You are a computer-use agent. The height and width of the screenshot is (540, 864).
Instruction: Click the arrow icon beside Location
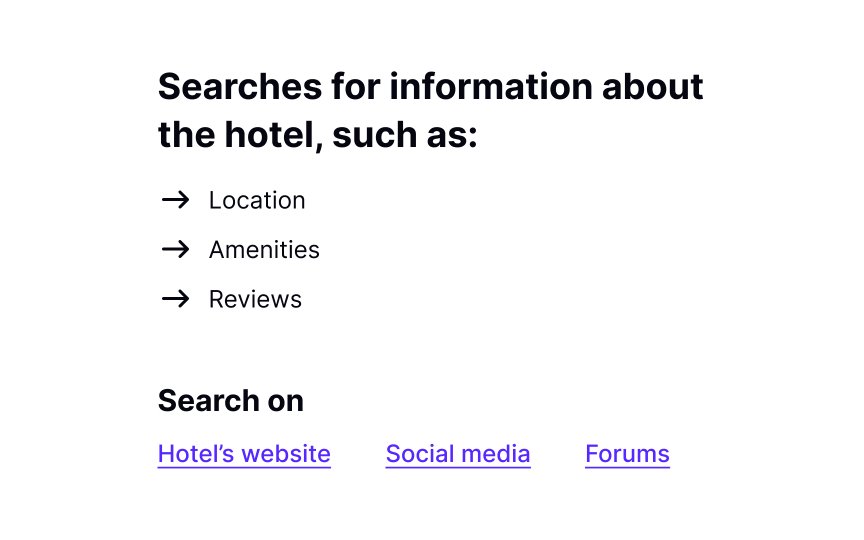point(175,200)
